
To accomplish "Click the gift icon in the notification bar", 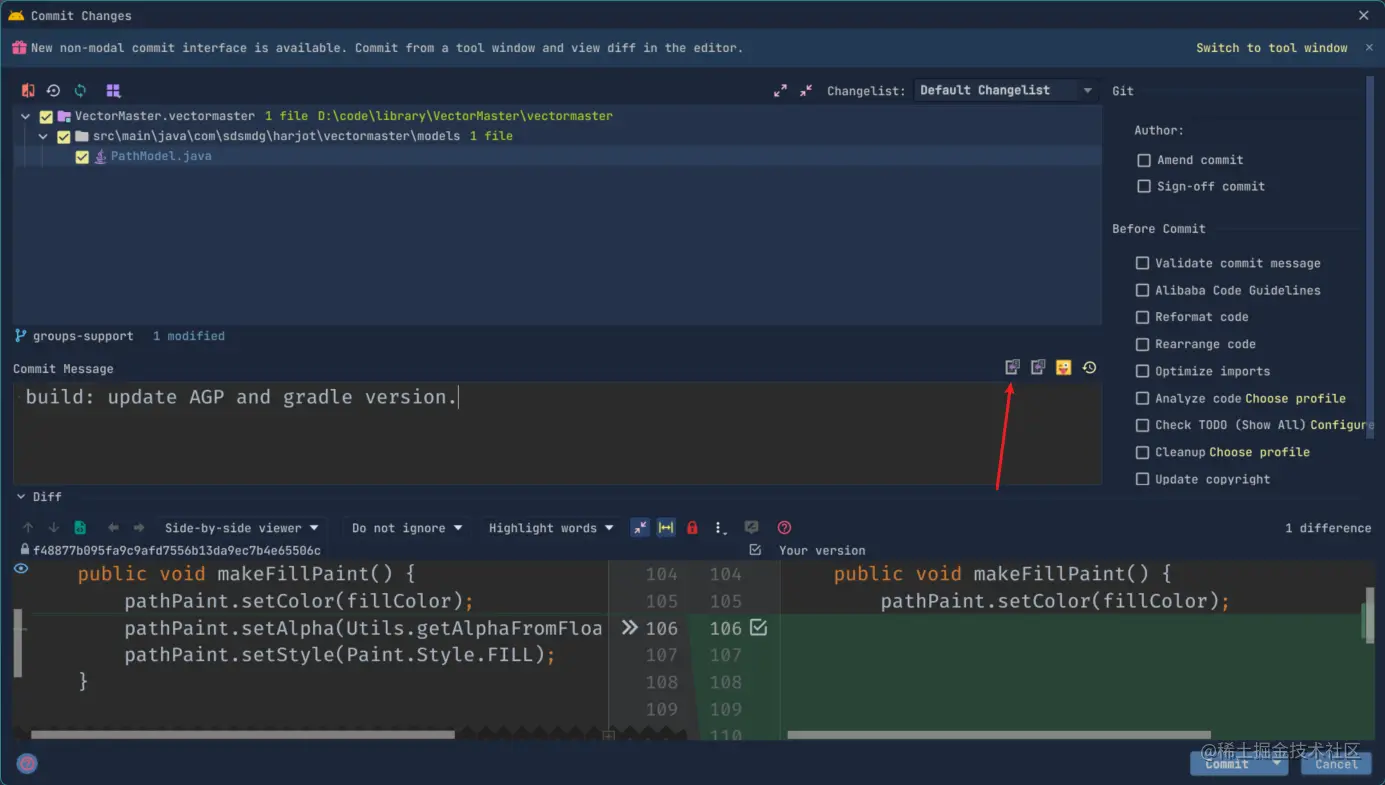I will [18, 47].
